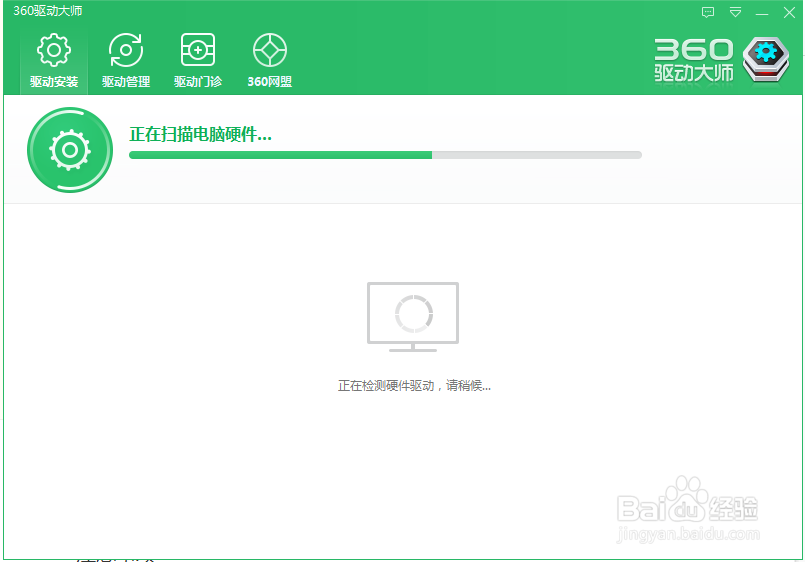Go to 360网盟 tab
Image resolution: width=805 pixels, height=562 pixels.
pos(270,61)
